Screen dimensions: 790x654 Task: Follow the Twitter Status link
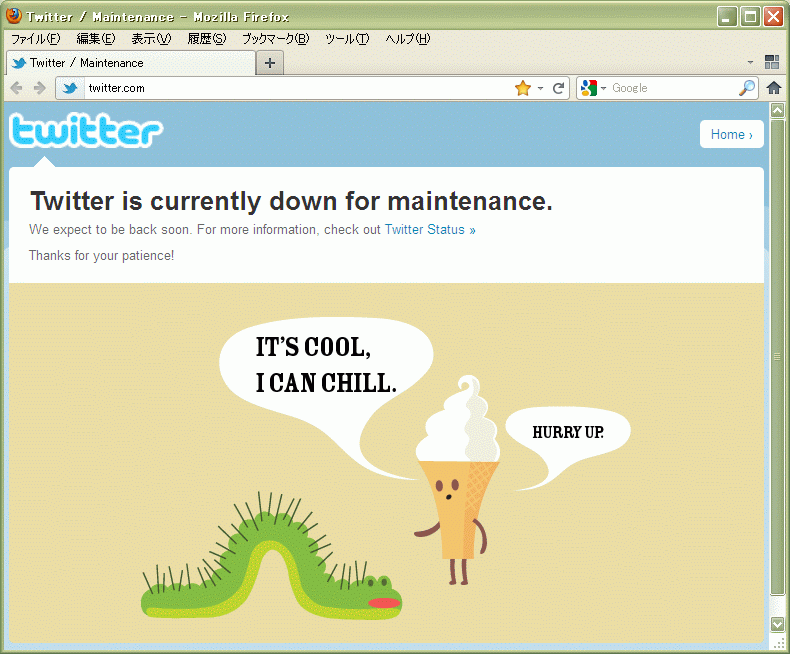pos(430,230)
